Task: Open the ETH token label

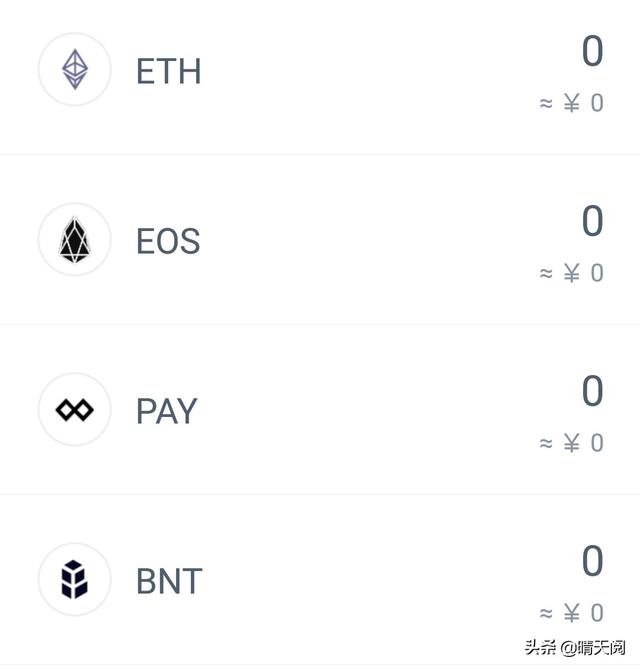Action: tap(168, 71)
